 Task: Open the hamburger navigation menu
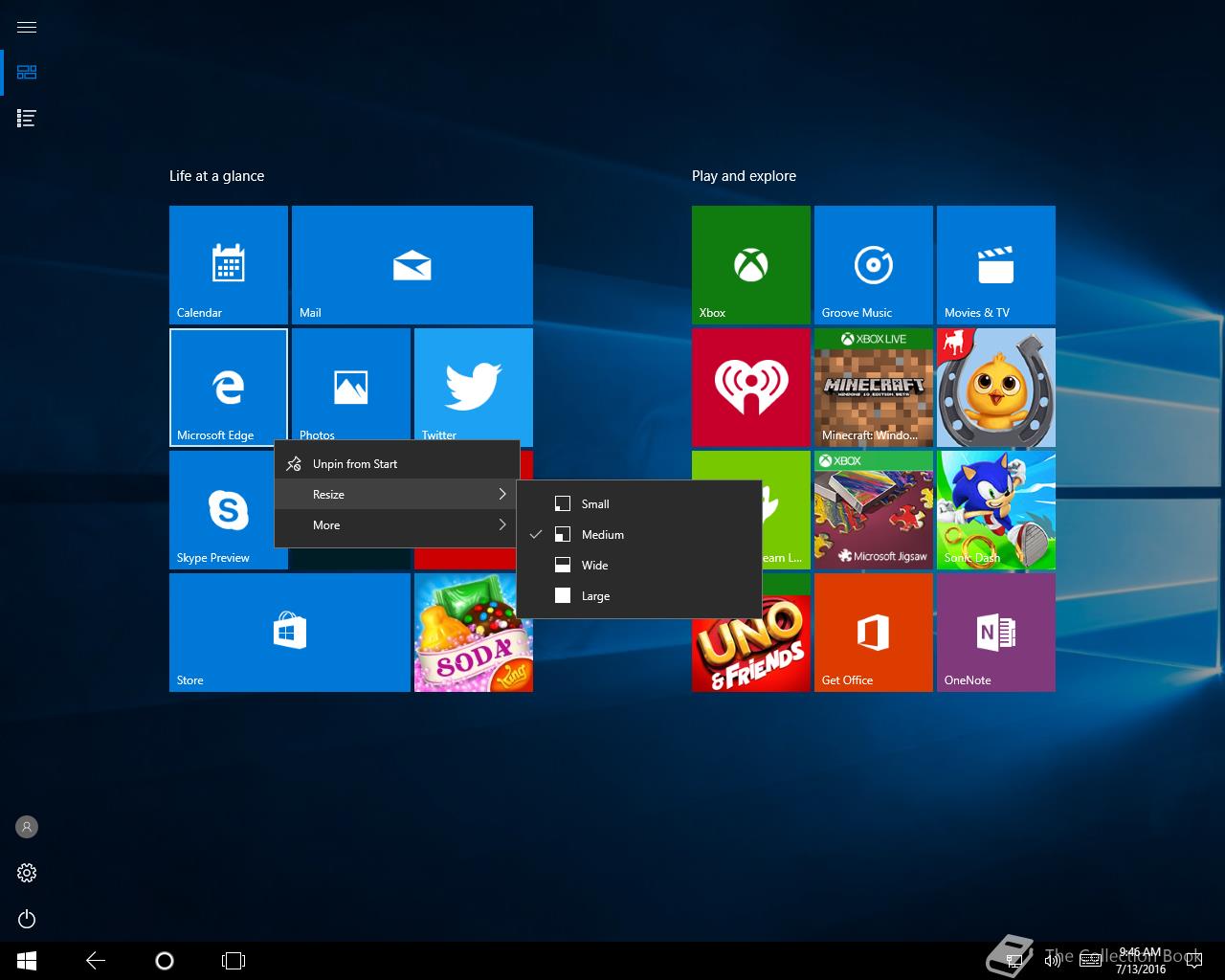pyautogui.click(x=27, y=27)
